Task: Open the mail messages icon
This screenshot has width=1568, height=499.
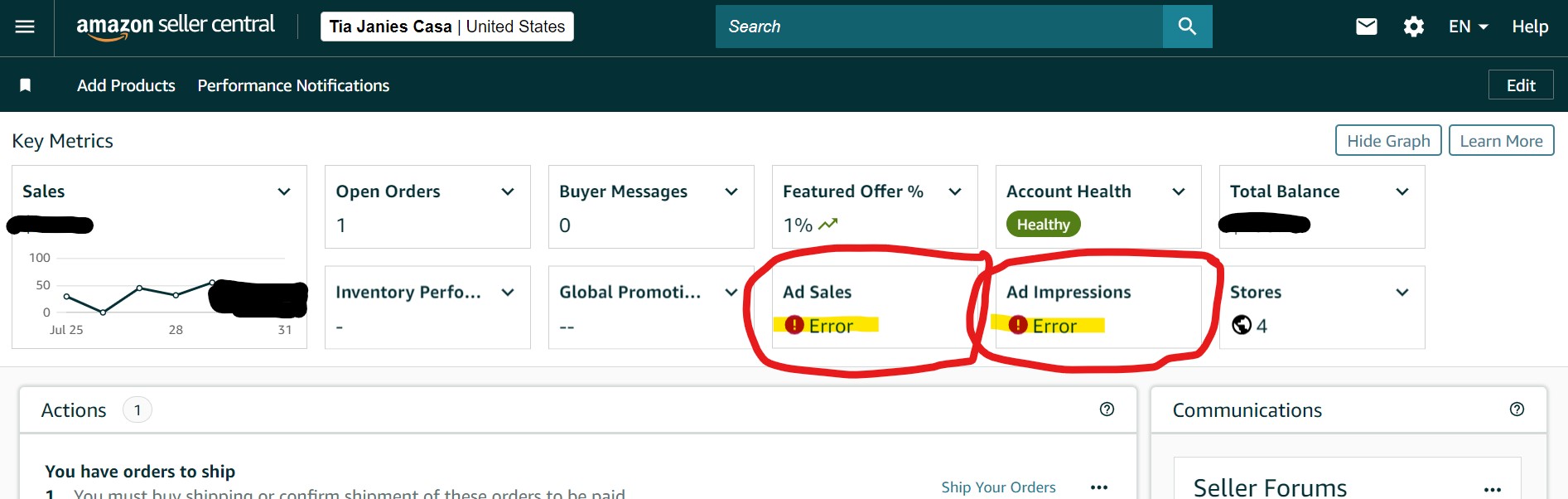Action: pyautogui.click(x=1367, y=27)
